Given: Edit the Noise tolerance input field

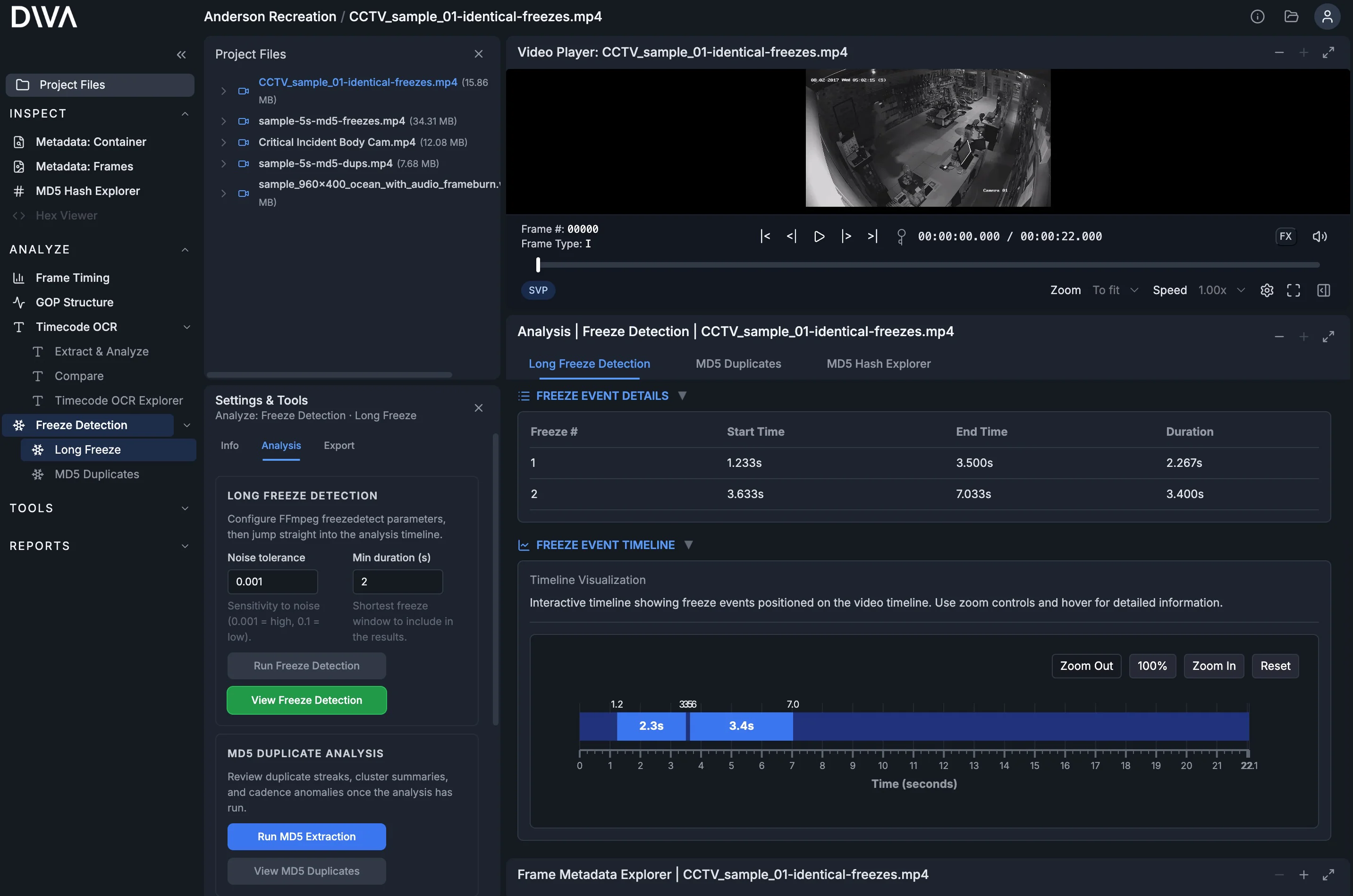Looking at the screenshot, I should 272,581.
